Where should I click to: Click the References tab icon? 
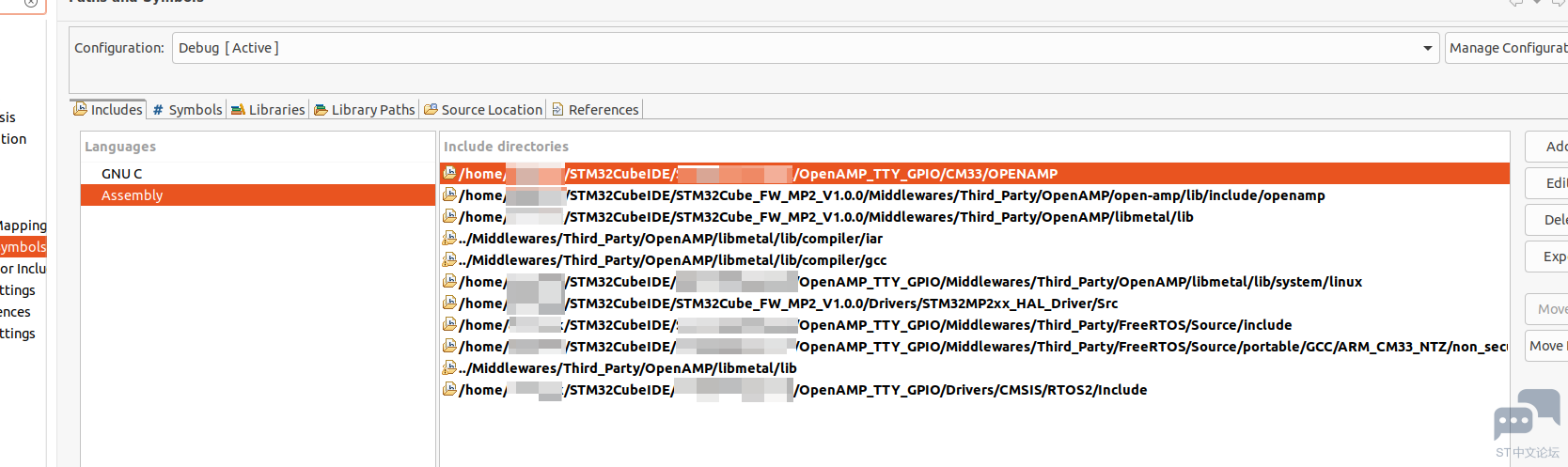tap(557, 110)
